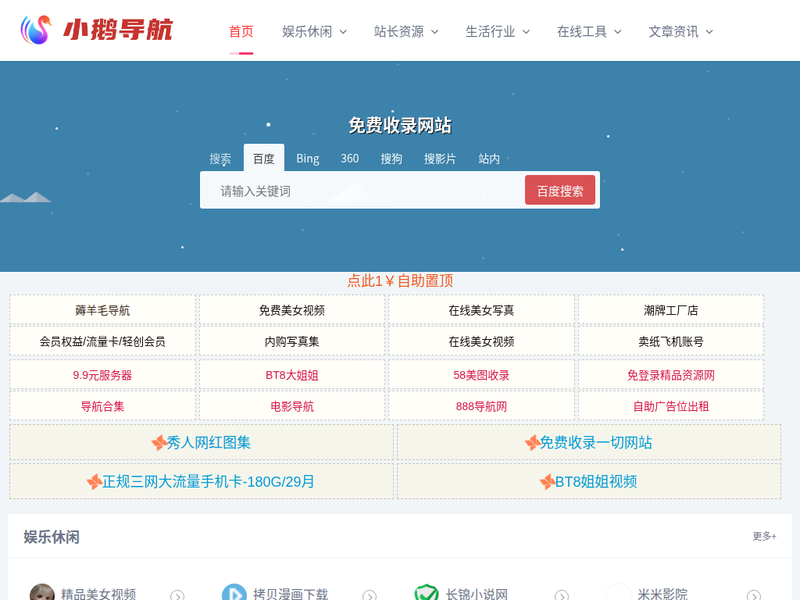Open the 首页 navigation tab

241,32
